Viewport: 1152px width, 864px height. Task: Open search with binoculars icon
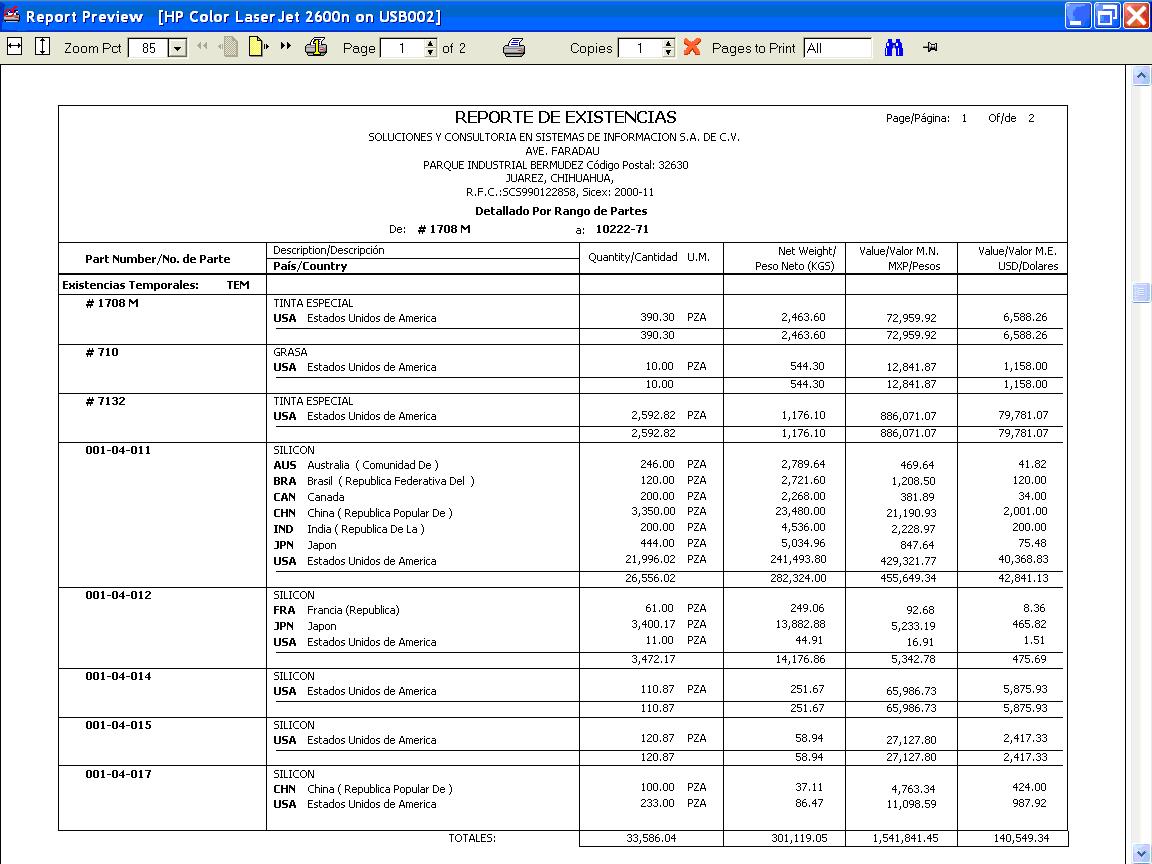pyautogui.click(x=893, y=48)
